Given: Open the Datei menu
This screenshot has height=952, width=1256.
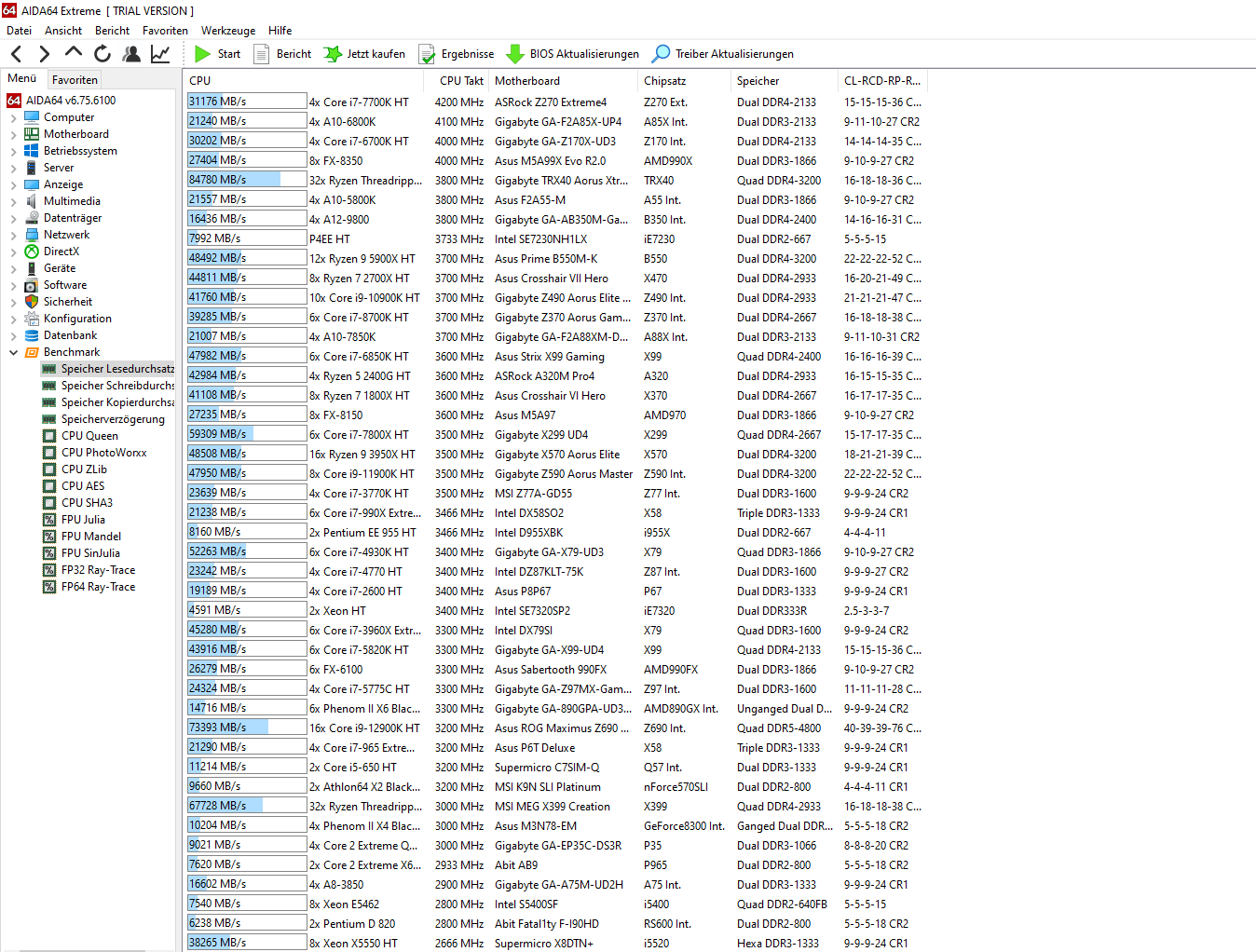Looking at the screenshot, I should pos(19,31).
